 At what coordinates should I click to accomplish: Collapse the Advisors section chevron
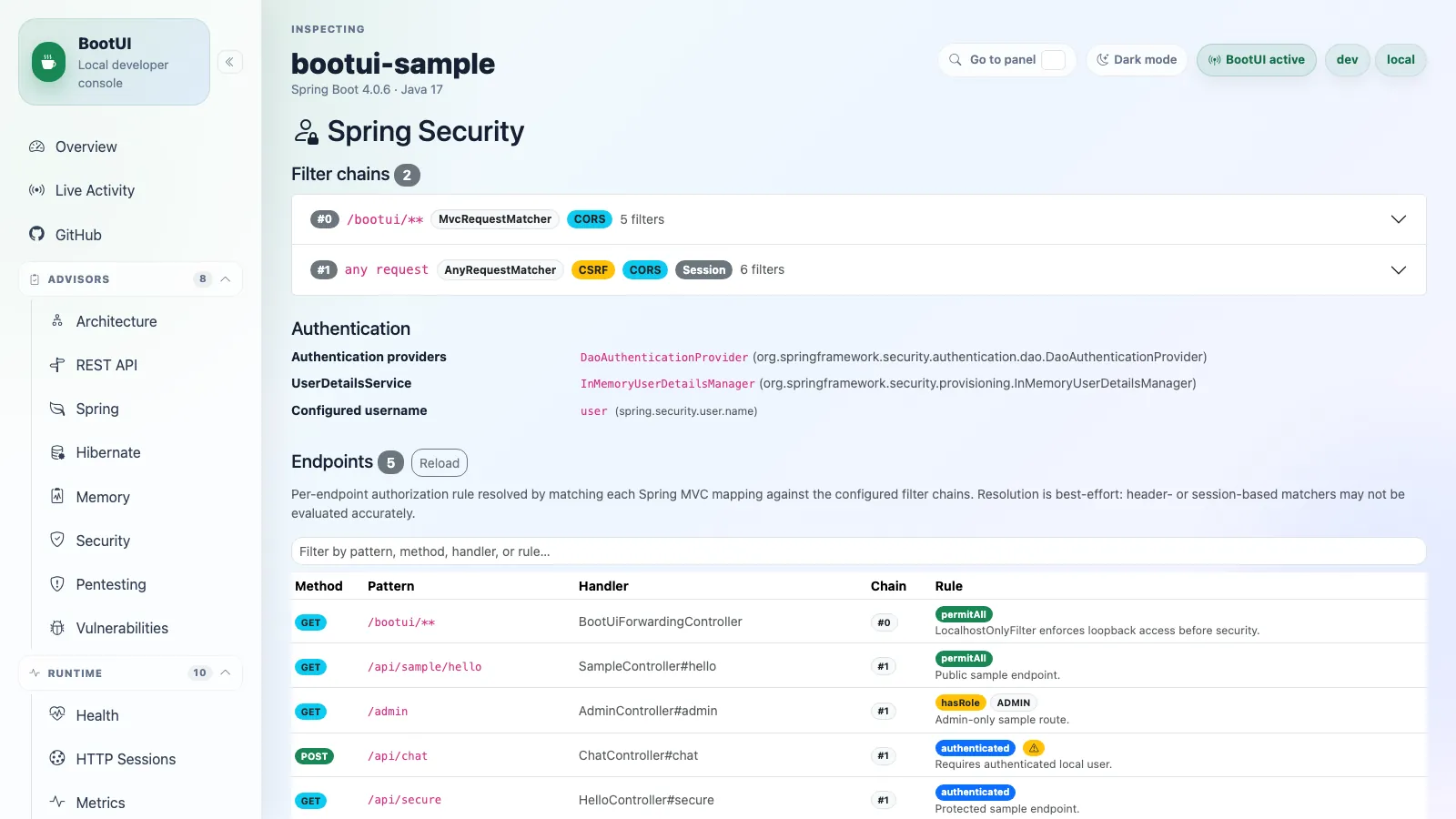tap(226, 279)
